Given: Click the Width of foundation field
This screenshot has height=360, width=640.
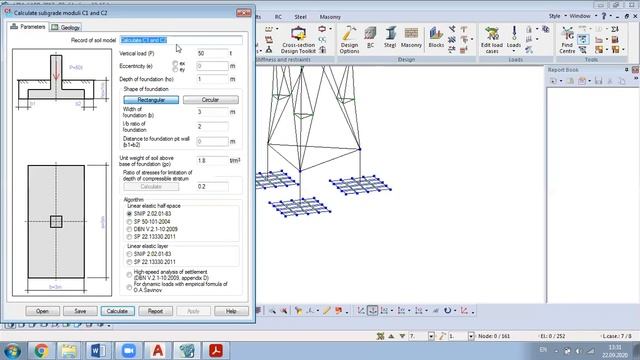Looking at the screenshot, I should click(212, 112).
